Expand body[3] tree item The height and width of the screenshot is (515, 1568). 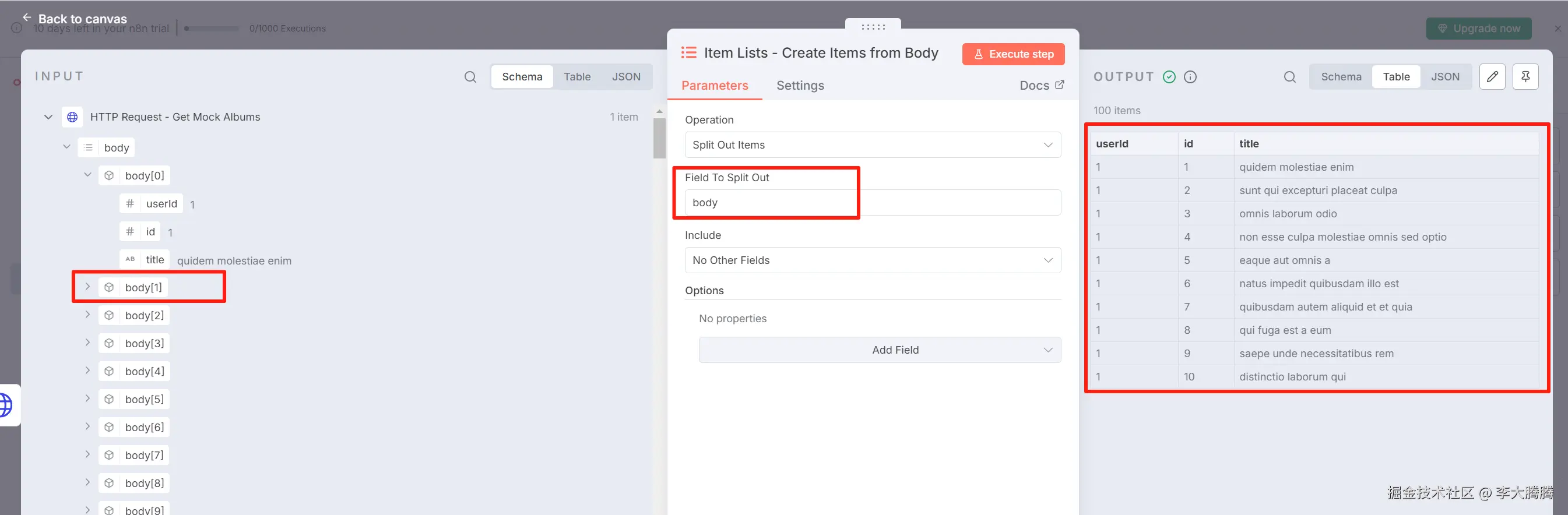point(87,343)
